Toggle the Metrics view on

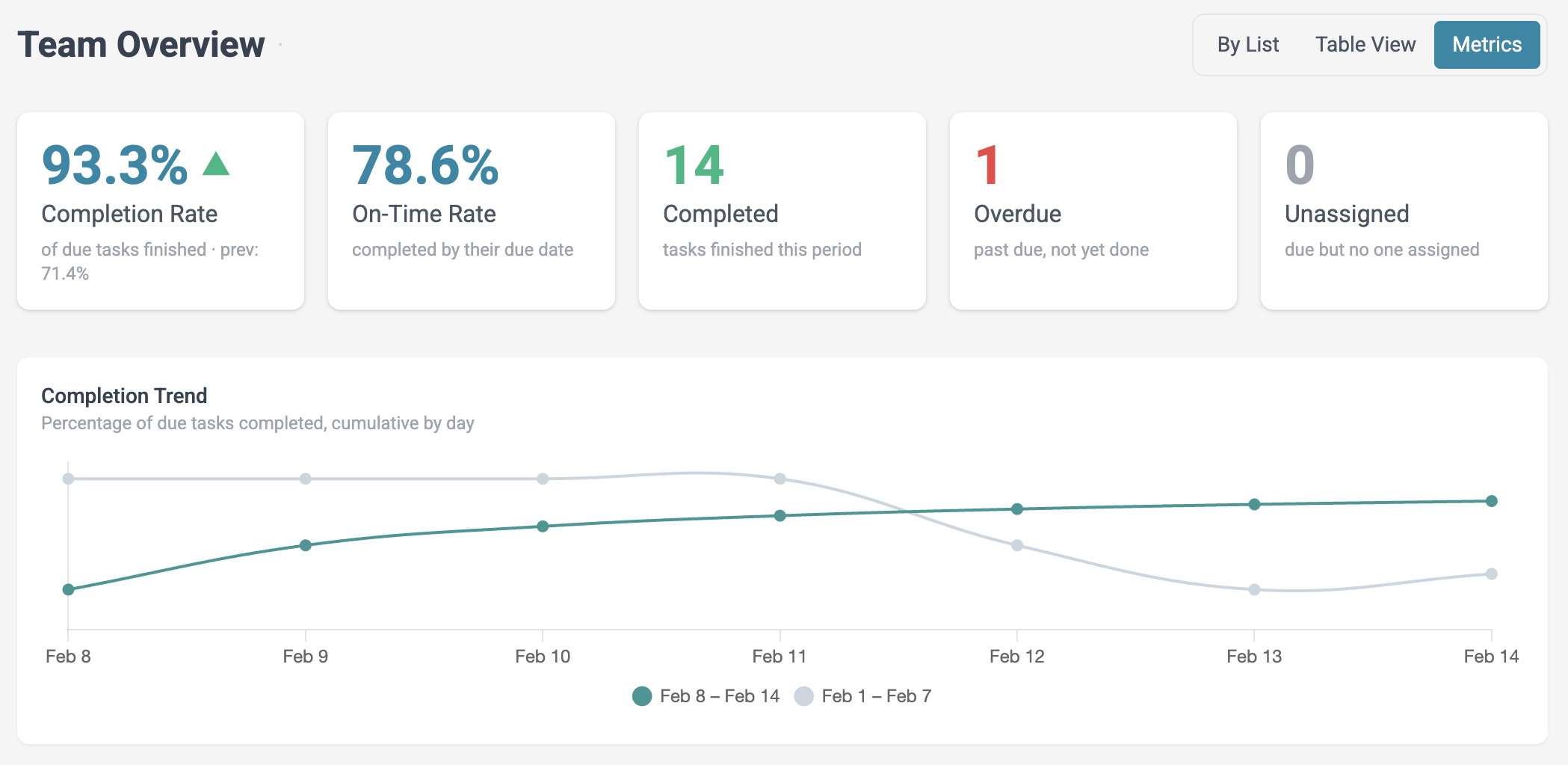coord(1487,44)
